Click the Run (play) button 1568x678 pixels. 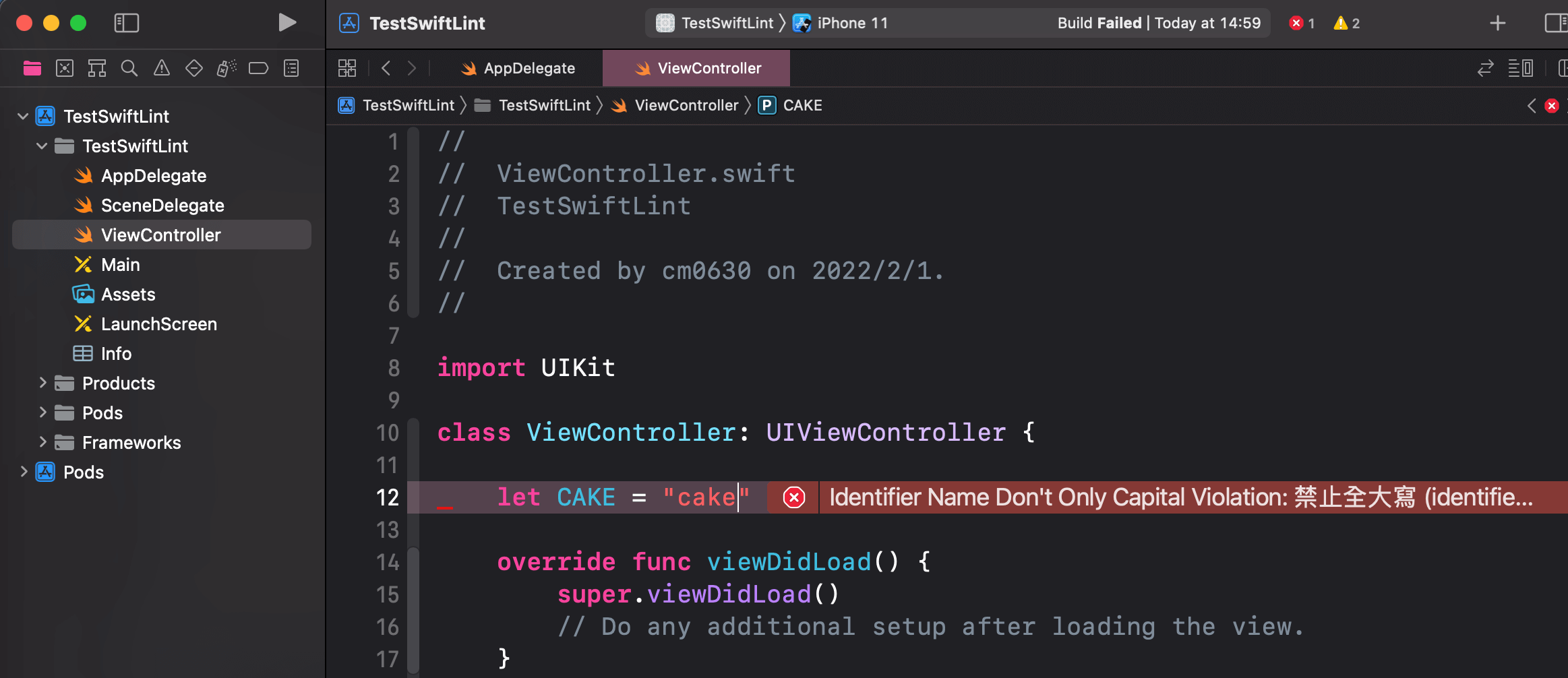(287, 23)
